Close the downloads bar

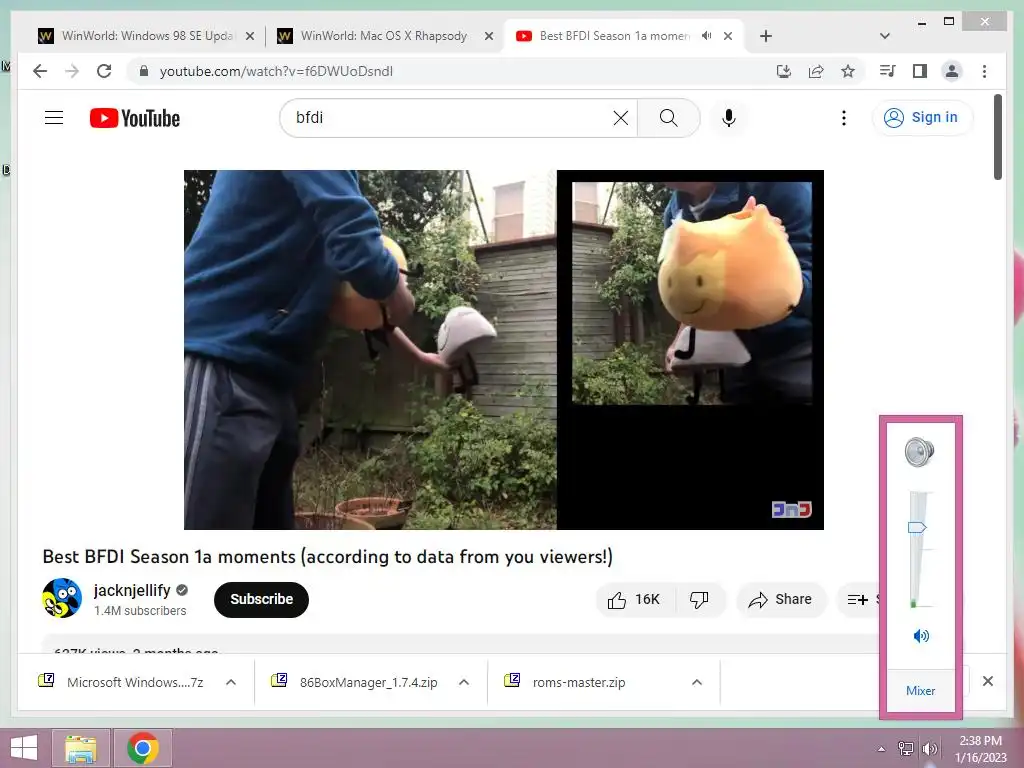pos(987,681)
